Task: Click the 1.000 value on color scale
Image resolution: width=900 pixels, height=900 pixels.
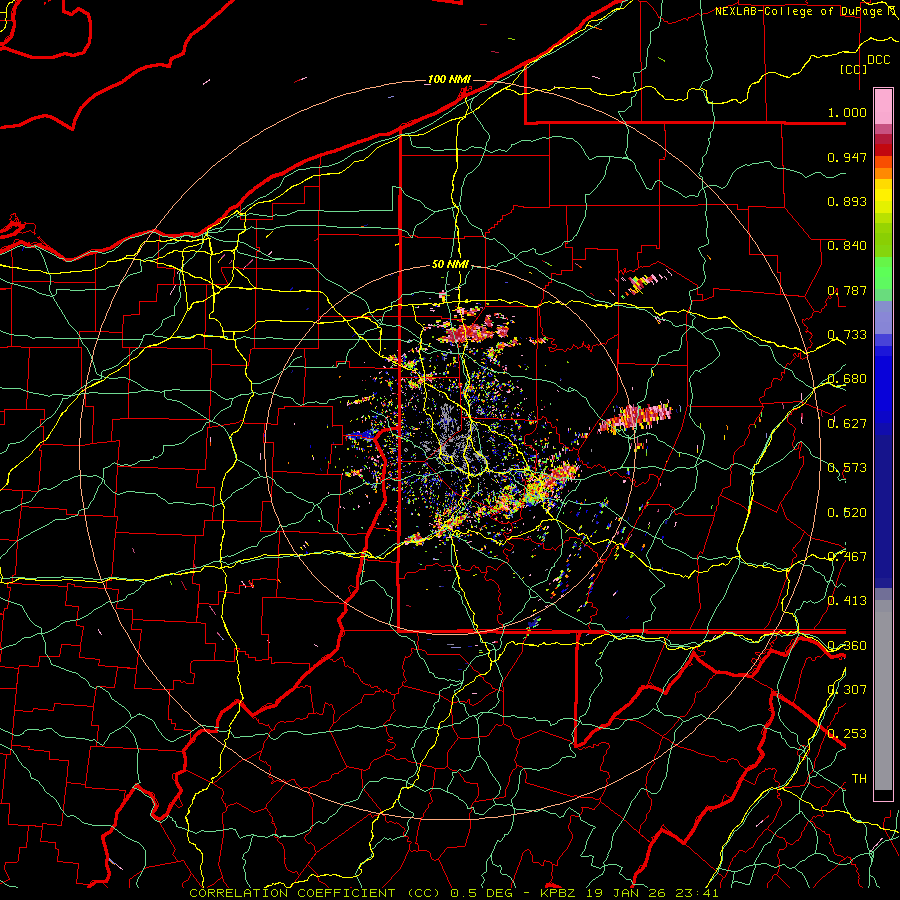Action: [x=847, y=112]
